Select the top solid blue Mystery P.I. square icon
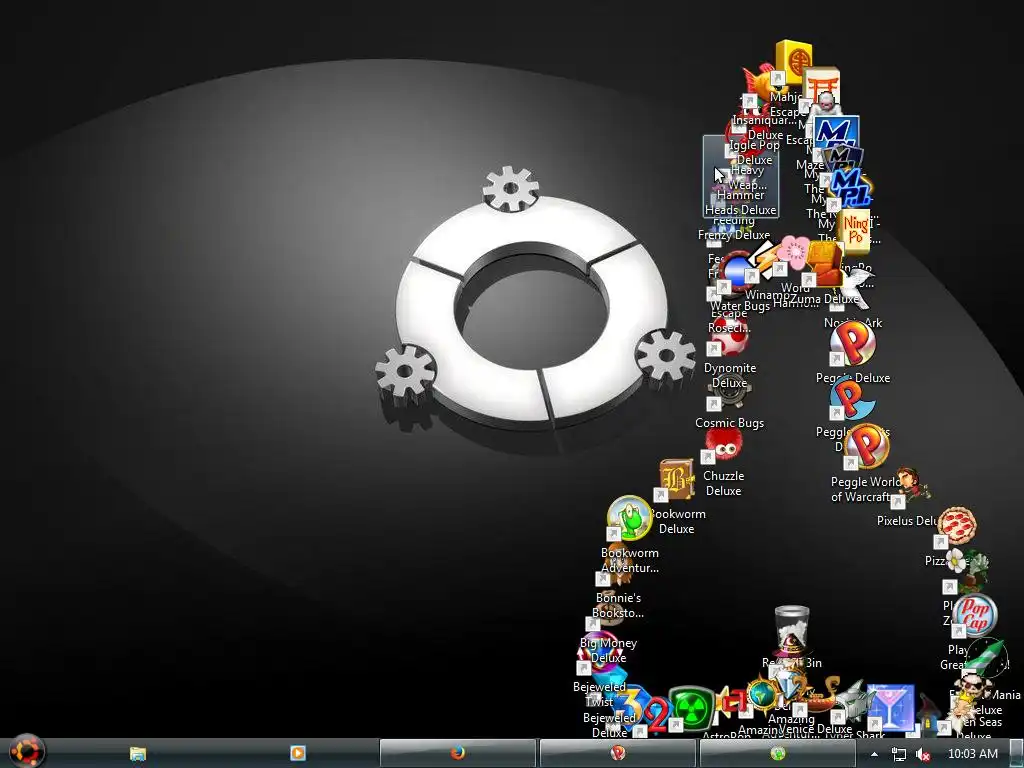The image size is (1024, 768). 837,132
